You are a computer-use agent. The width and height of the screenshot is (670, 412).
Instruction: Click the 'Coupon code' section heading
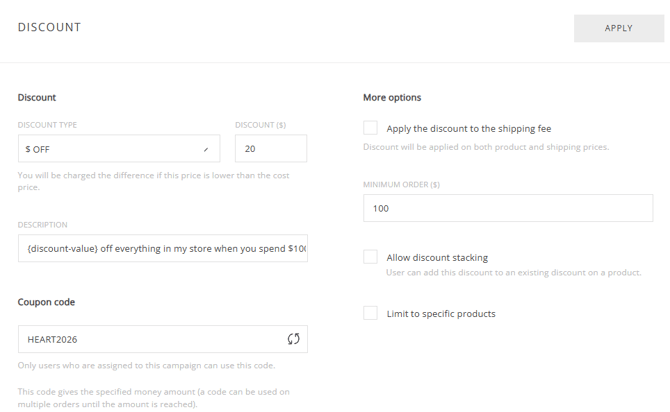tap(46, 302)
